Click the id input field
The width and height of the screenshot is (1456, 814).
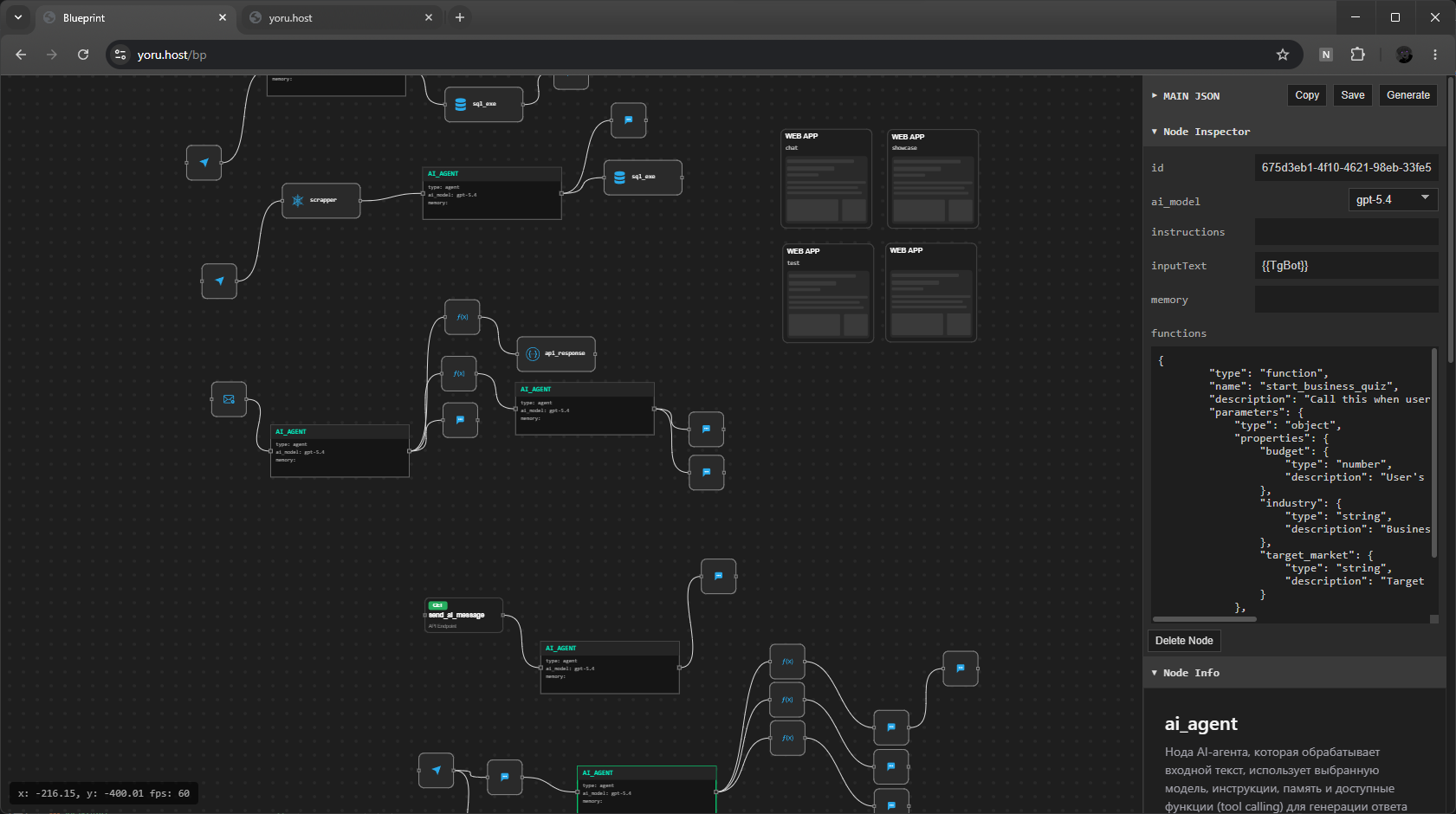(x=1346, y=167)
